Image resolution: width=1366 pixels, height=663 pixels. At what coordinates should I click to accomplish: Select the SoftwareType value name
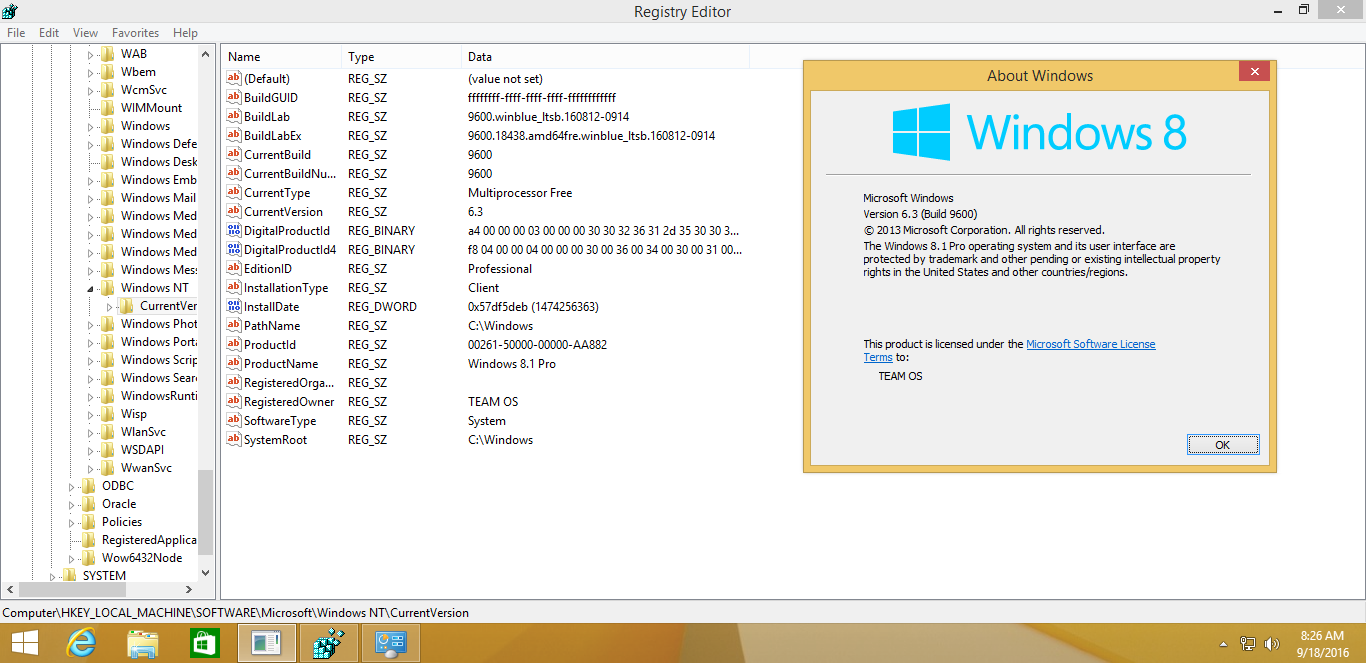[x=280, y=421]
